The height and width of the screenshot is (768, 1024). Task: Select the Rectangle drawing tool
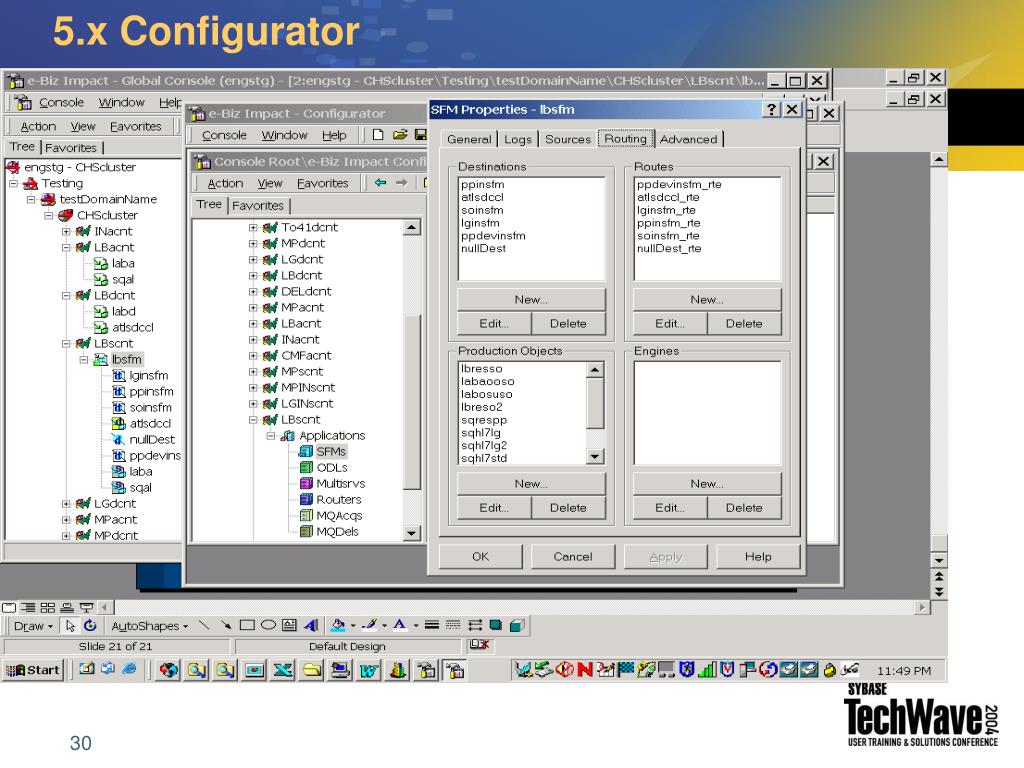(247, 626)
